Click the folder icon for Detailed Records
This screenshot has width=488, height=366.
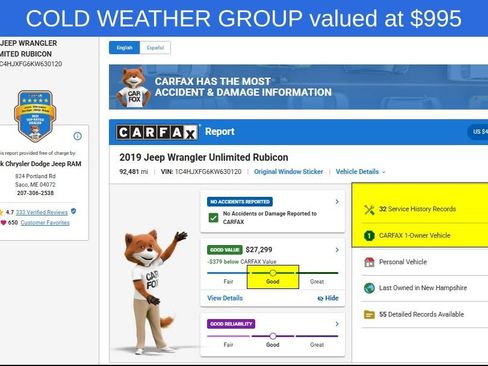click(369, 314)
